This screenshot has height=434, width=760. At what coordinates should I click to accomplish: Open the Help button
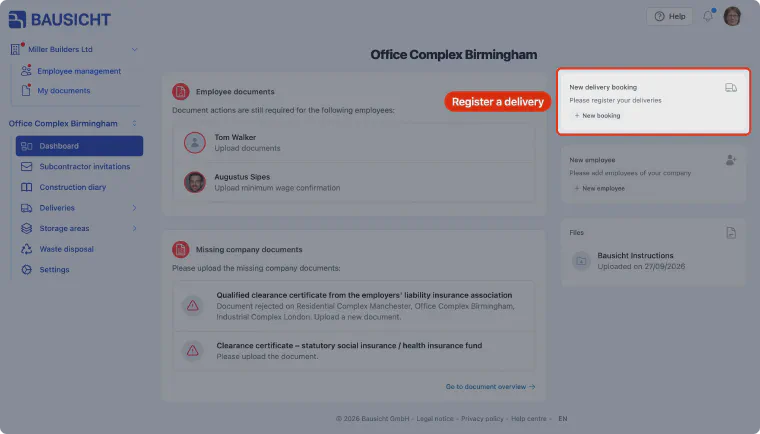pos(669,16)
